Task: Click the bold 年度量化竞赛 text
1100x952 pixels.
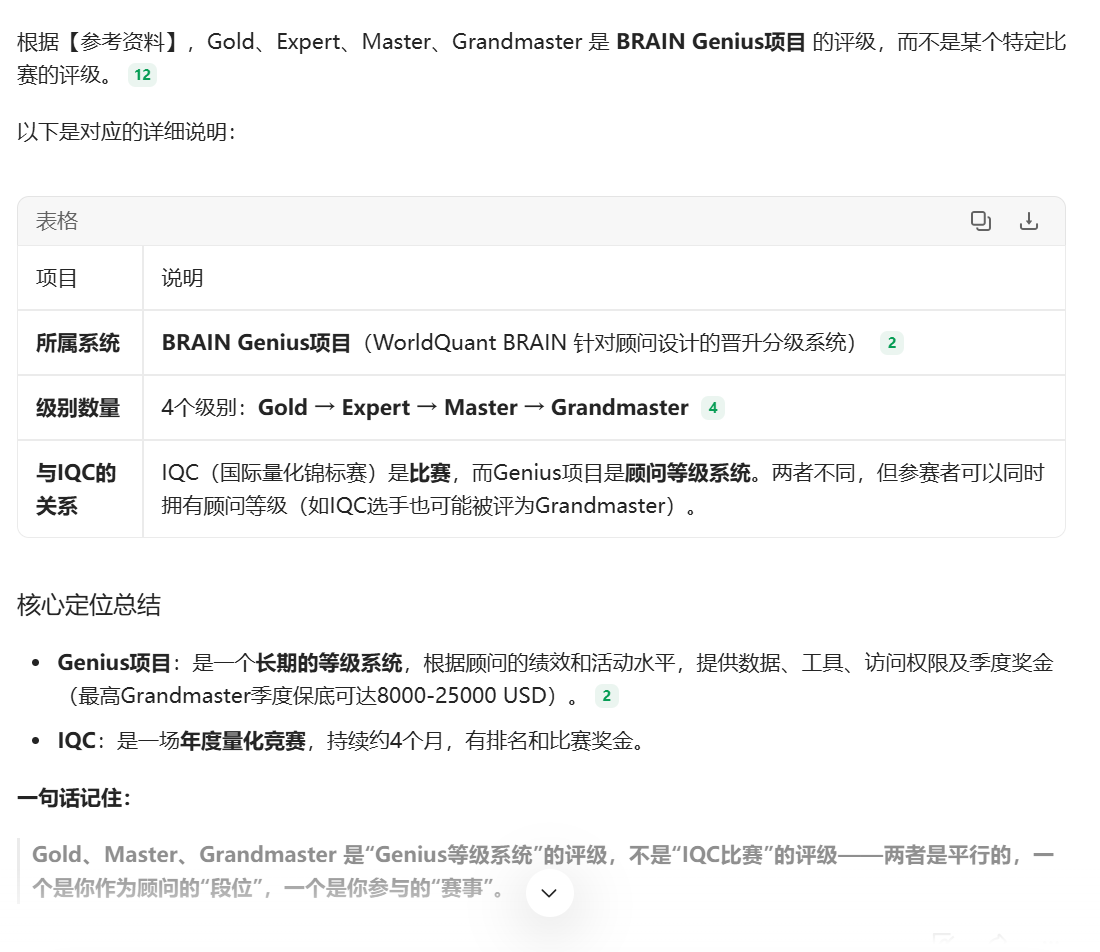Action: tap(243, 741)
